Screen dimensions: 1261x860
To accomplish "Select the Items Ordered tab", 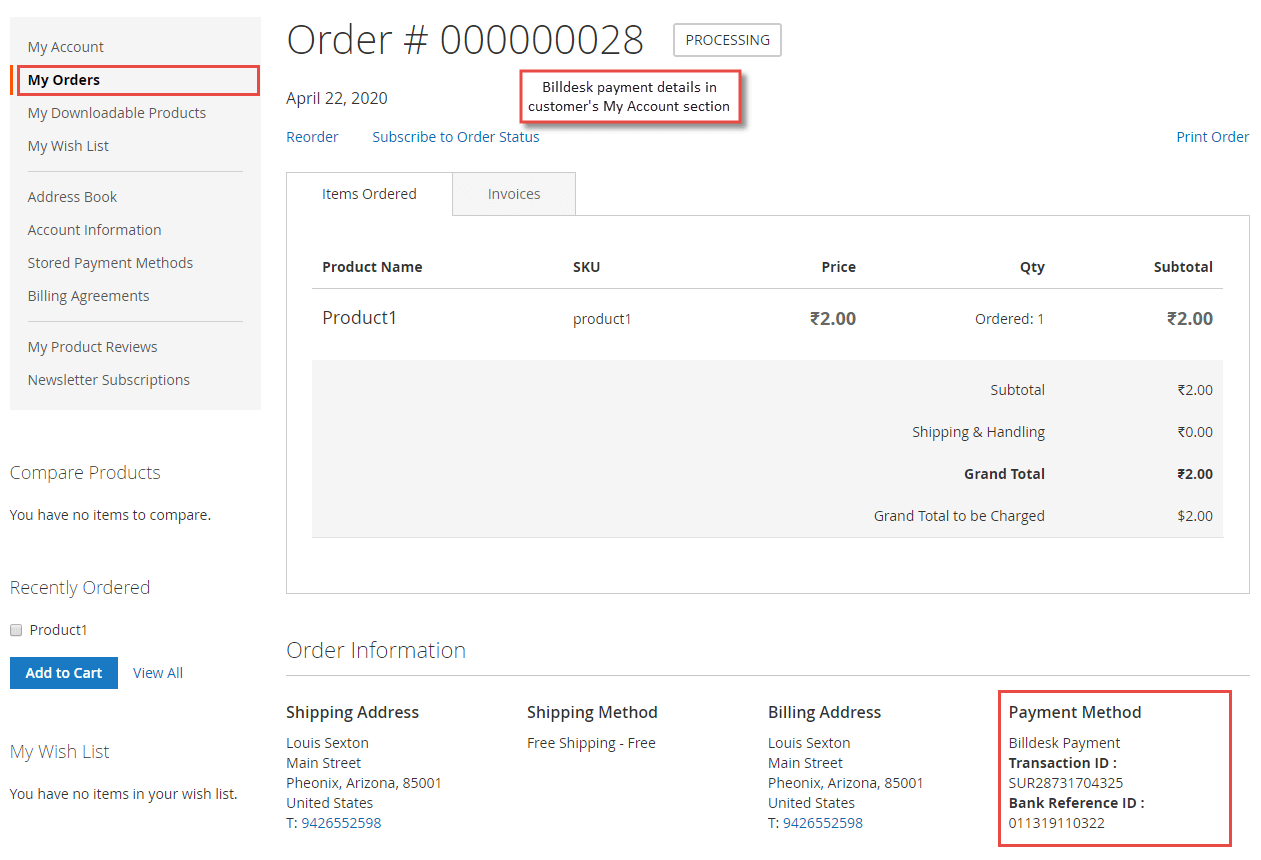I will (369, 193).
